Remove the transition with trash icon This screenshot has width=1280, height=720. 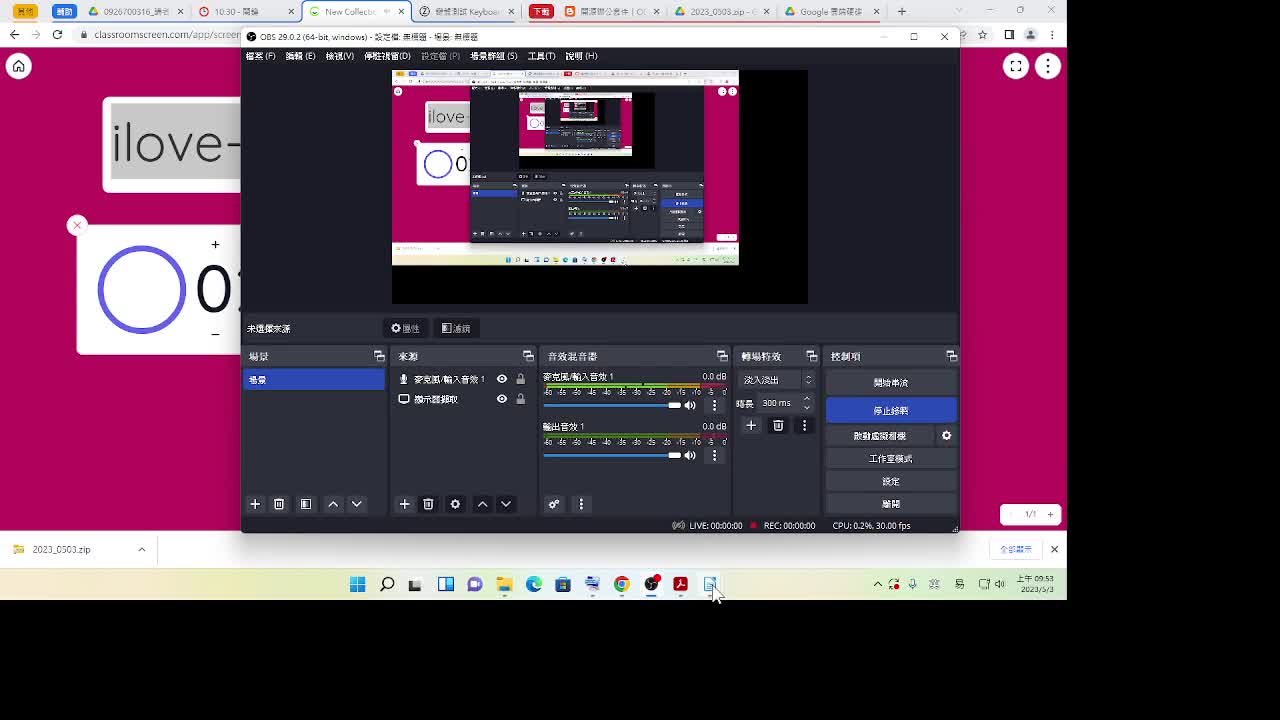(x=778, y=426)
